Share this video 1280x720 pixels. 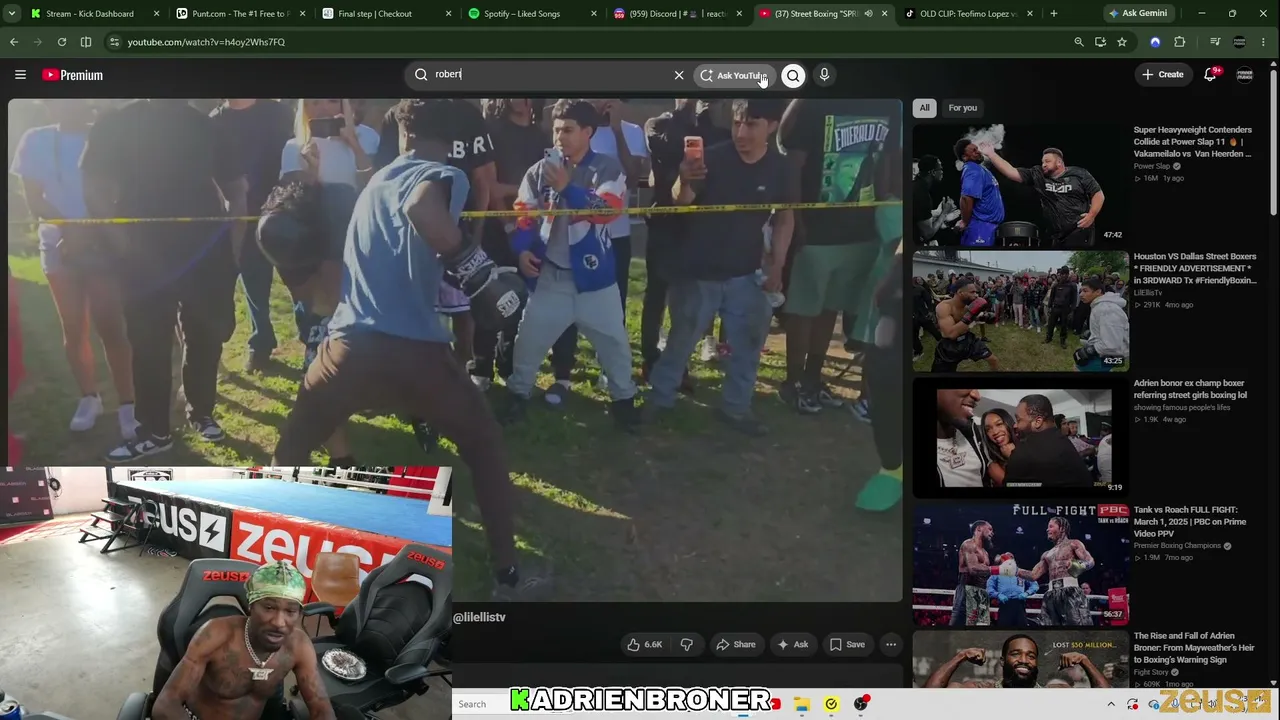click(x=735, y=645)
